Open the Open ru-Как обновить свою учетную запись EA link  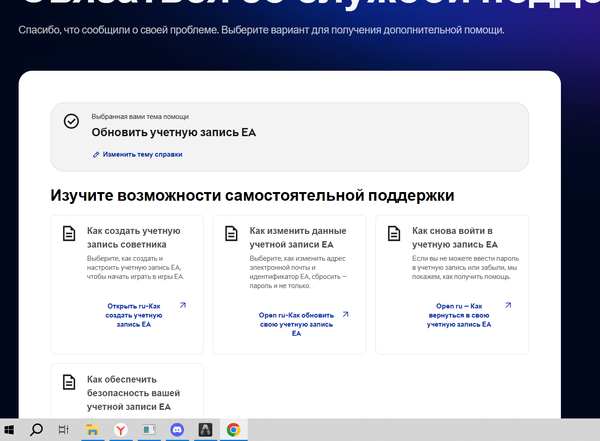click(296, 324)
